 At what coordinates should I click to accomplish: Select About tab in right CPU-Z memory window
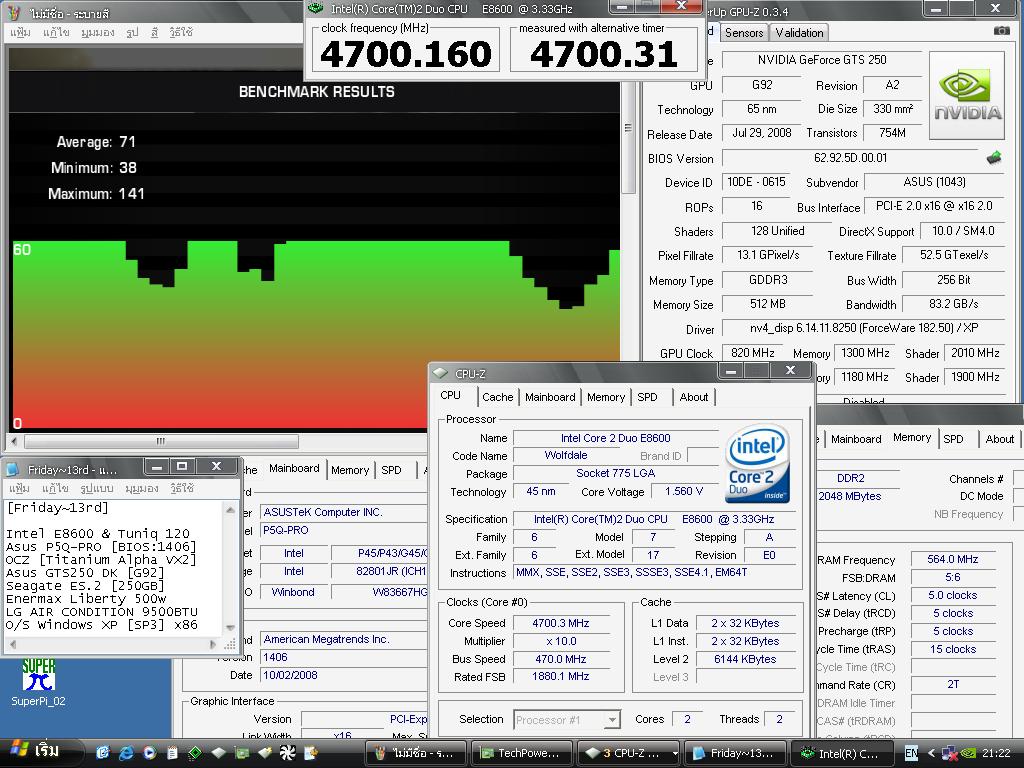click(x=999, y=439)
